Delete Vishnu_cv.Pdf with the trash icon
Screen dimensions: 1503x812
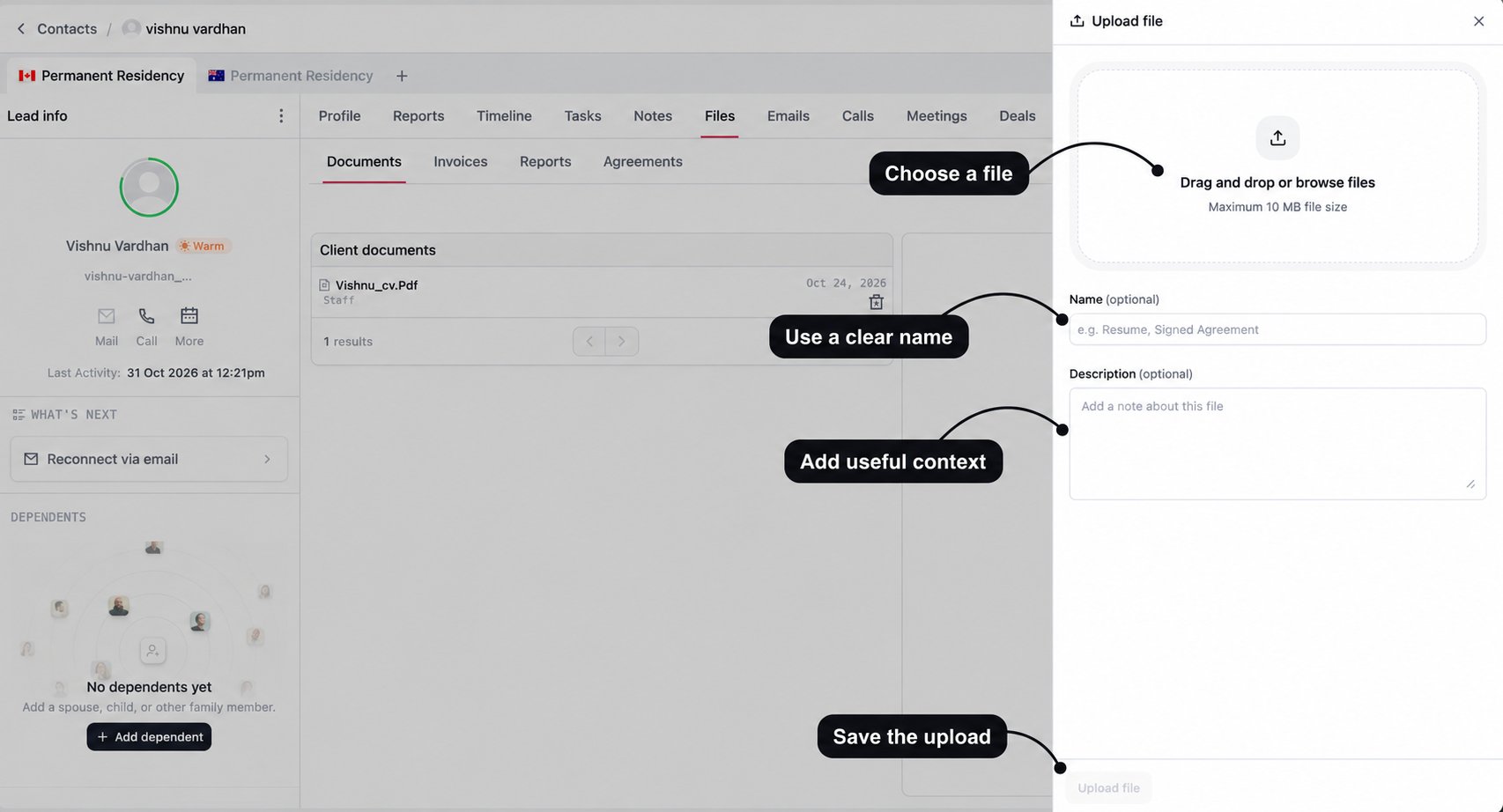coord(876,302)
